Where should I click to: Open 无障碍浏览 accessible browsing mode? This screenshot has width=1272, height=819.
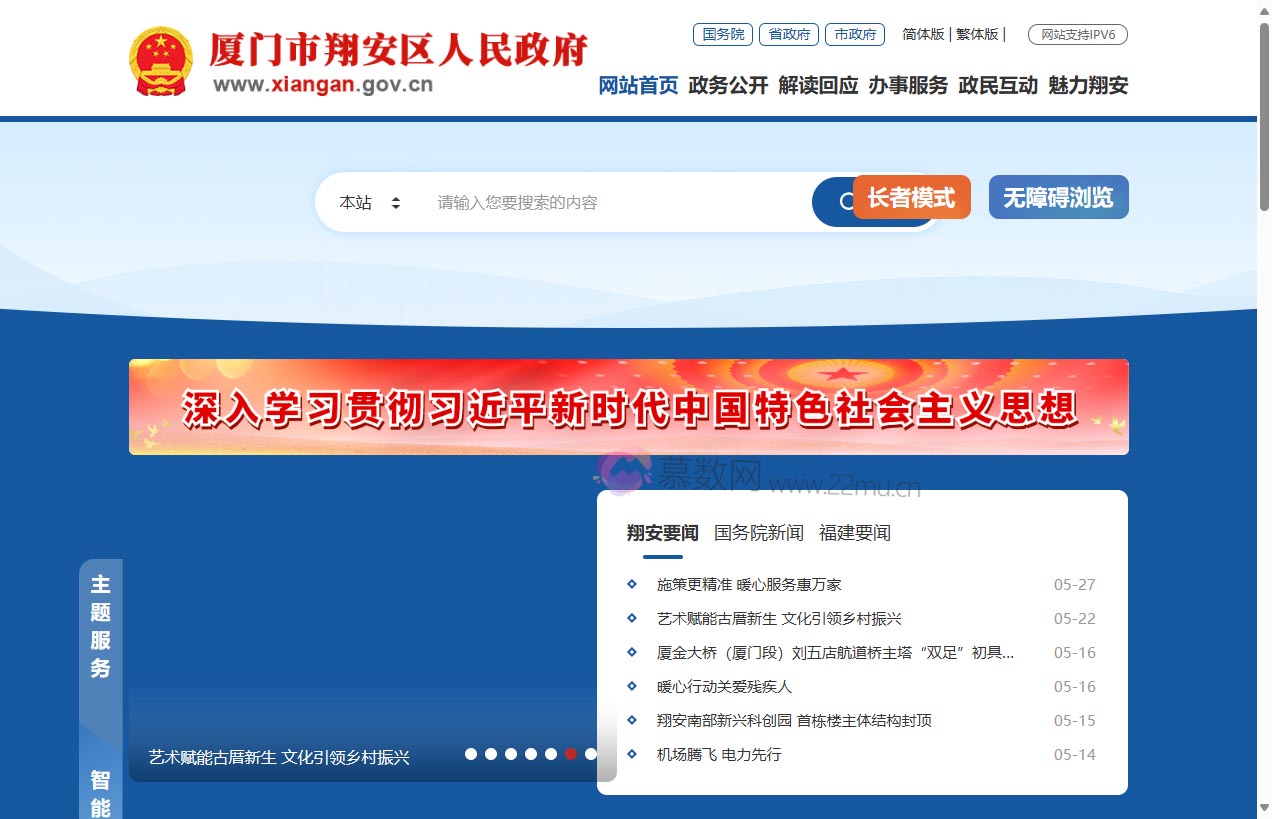click(1058, 197)
